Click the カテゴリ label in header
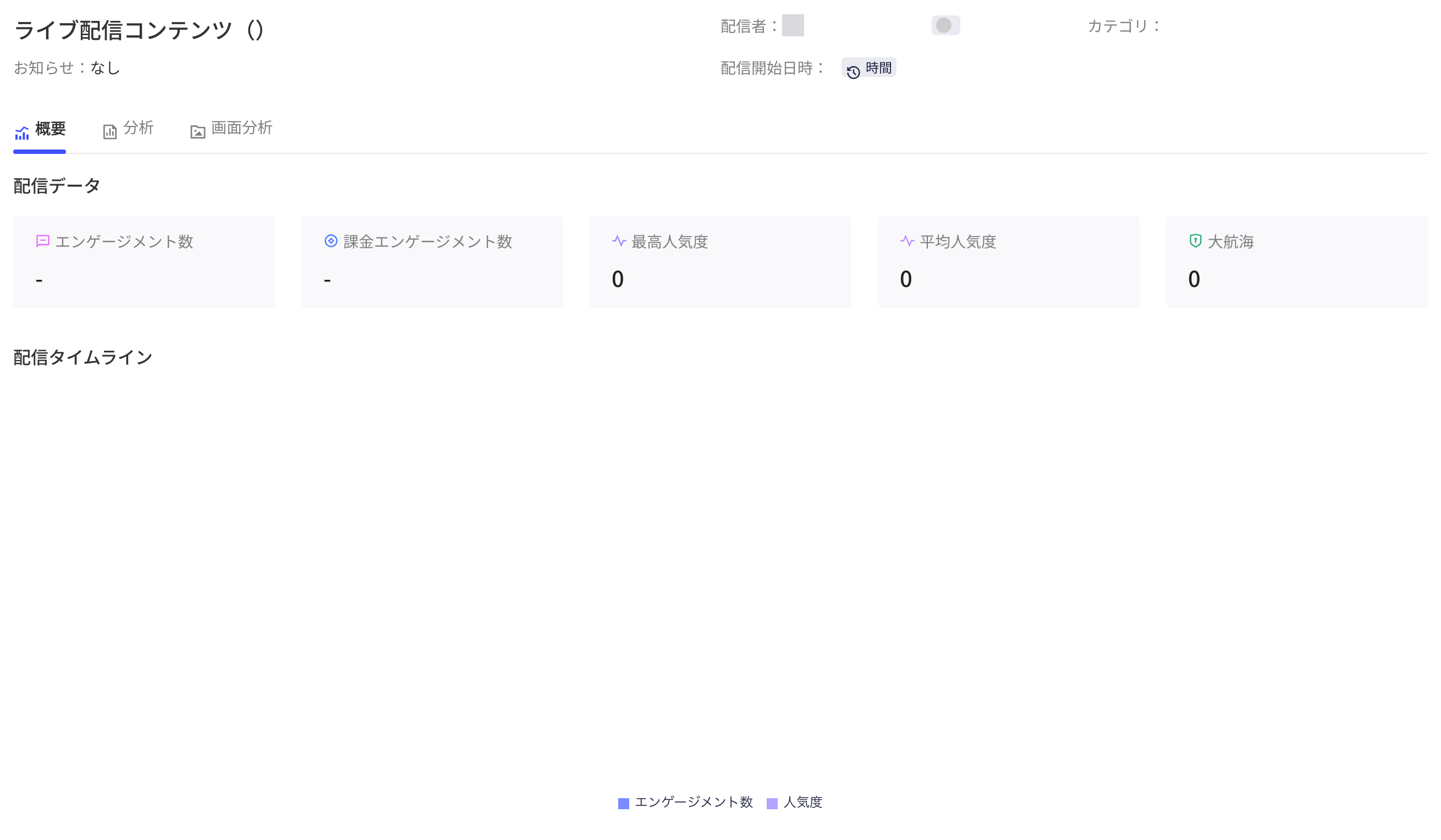Image resolution: width=1441 pixels, height=840 pixels. tap(1124, 26)
